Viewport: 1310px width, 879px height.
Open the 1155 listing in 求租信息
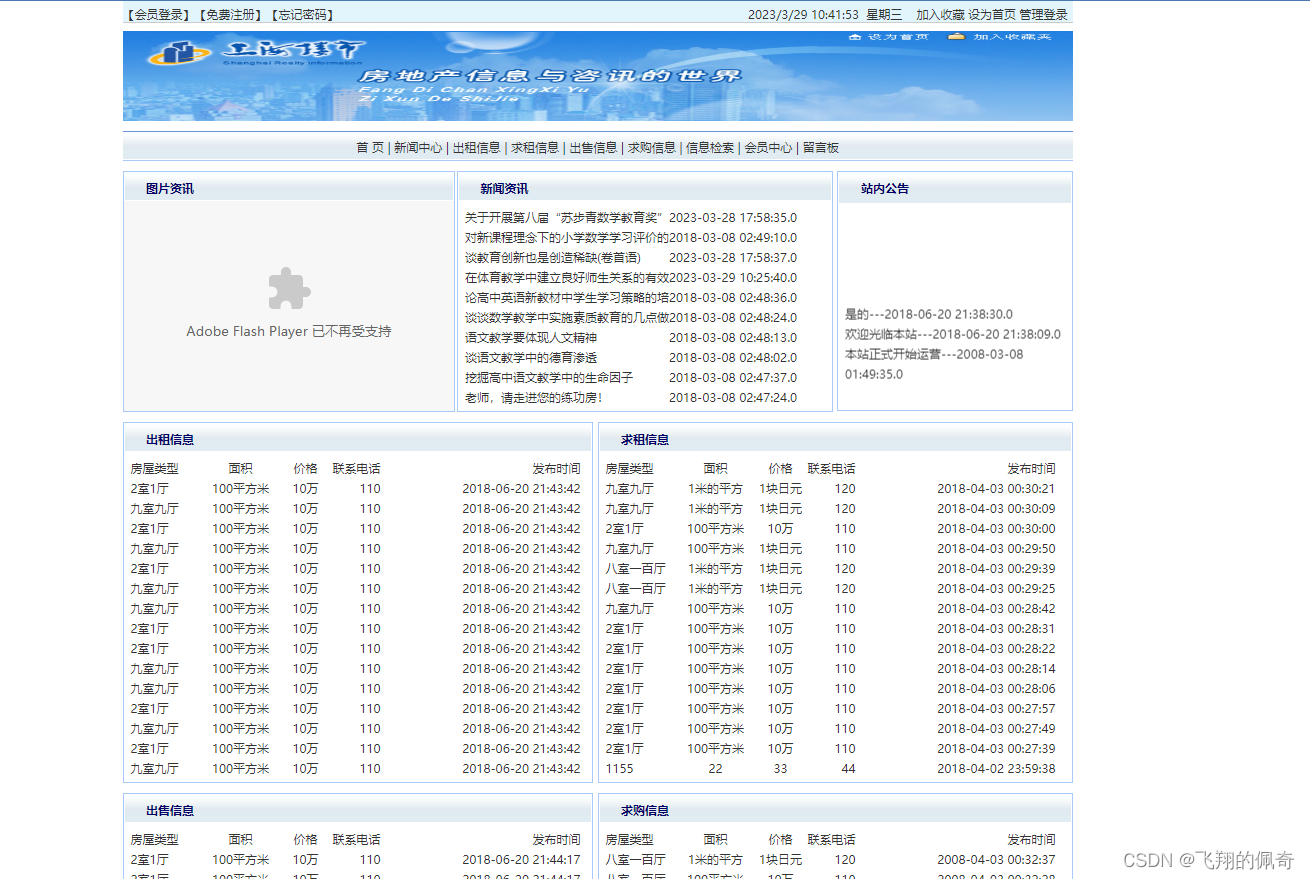click(x=619, y=769)
